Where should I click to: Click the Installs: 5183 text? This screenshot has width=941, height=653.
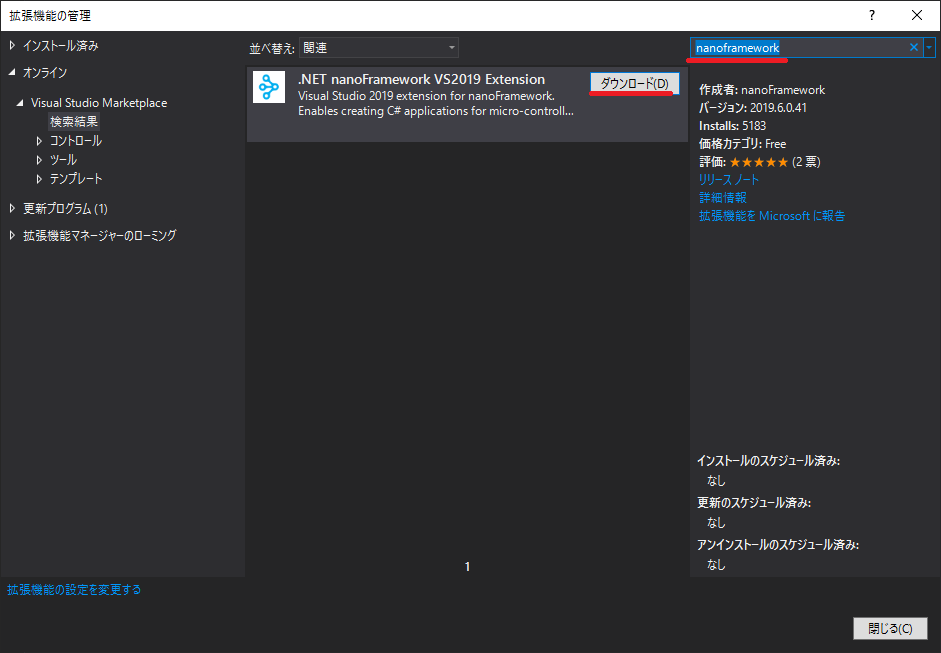[732, 125]
